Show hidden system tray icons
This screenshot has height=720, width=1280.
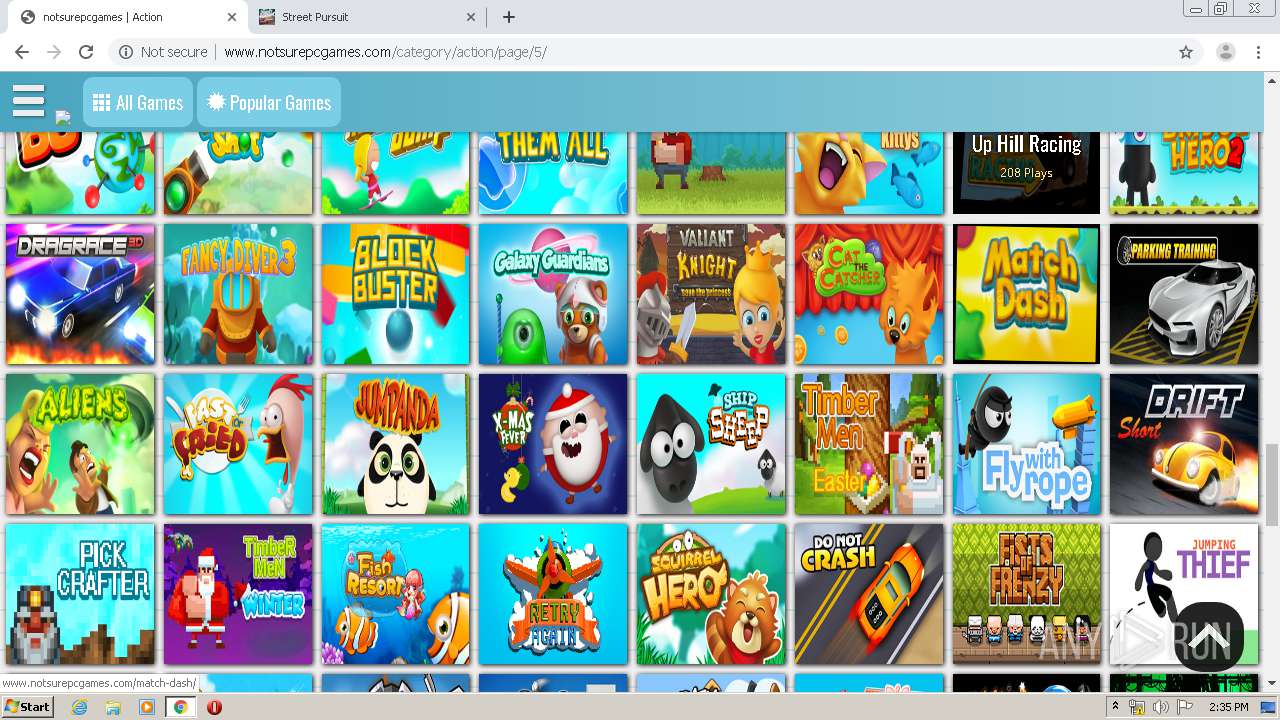[x=1115, y=707]
